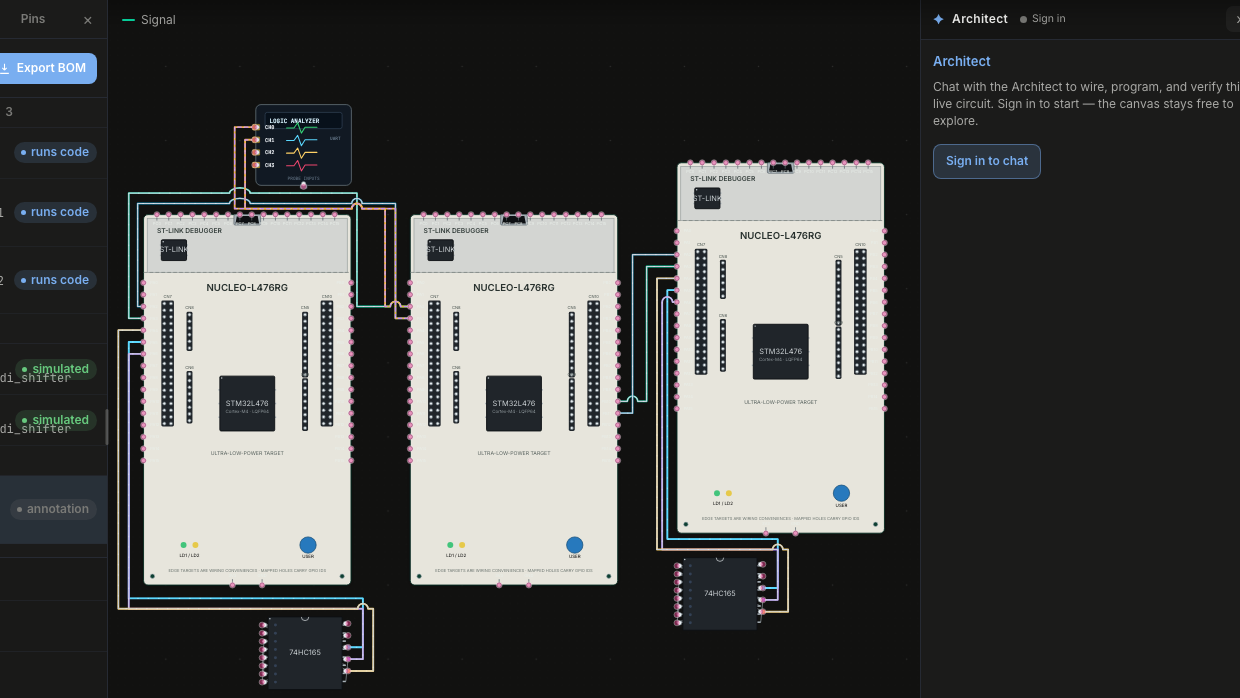This screenshot has height=698, width=1240.
Task: Click the Sign in to chat button
Action: [987, 161]
